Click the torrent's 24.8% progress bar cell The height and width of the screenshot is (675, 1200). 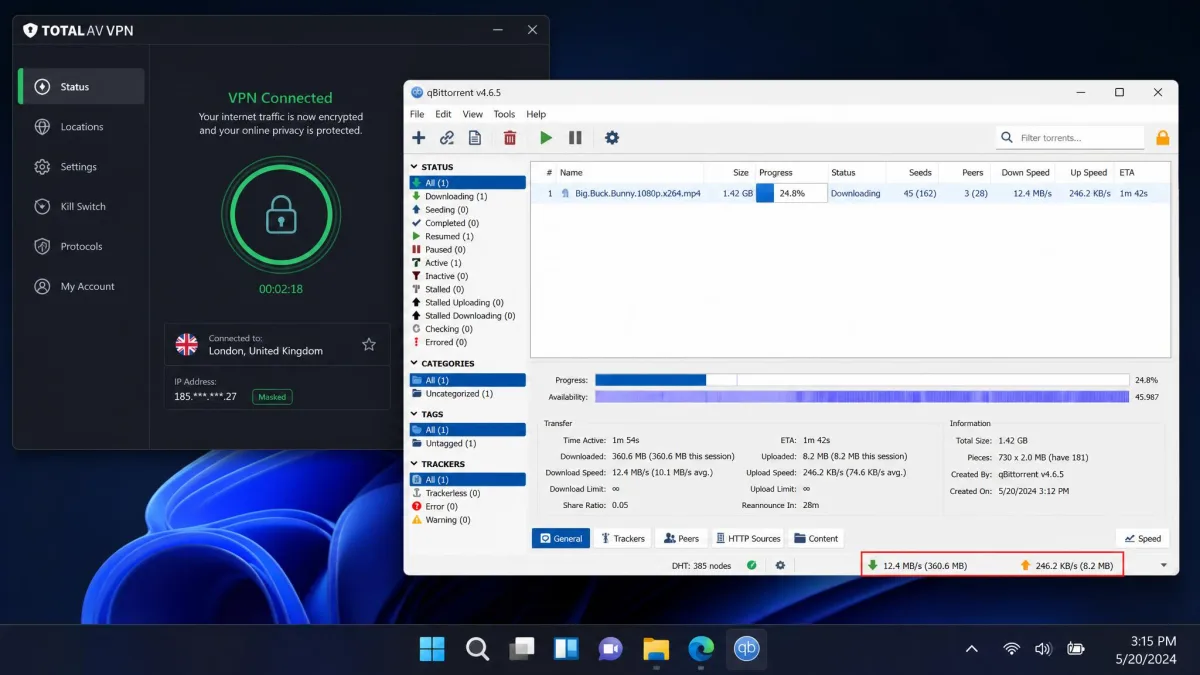[x=791, y=193]
